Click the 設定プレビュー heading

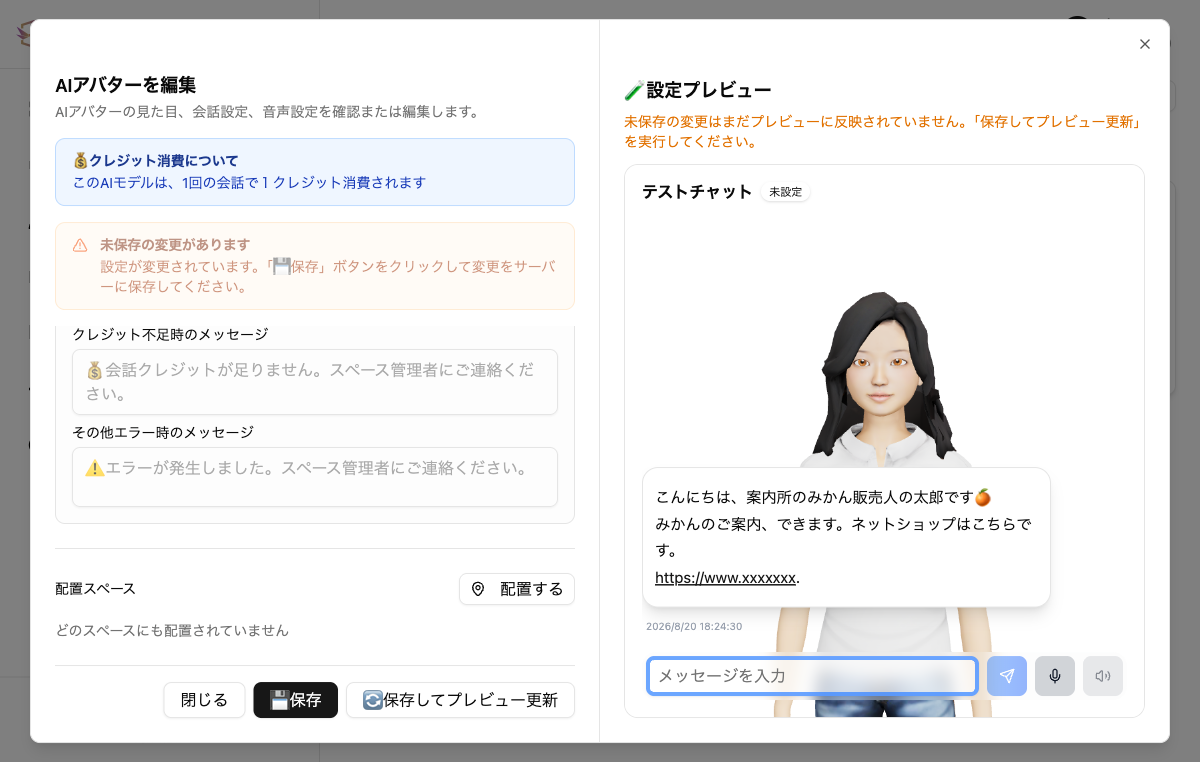tap(698, 90)
